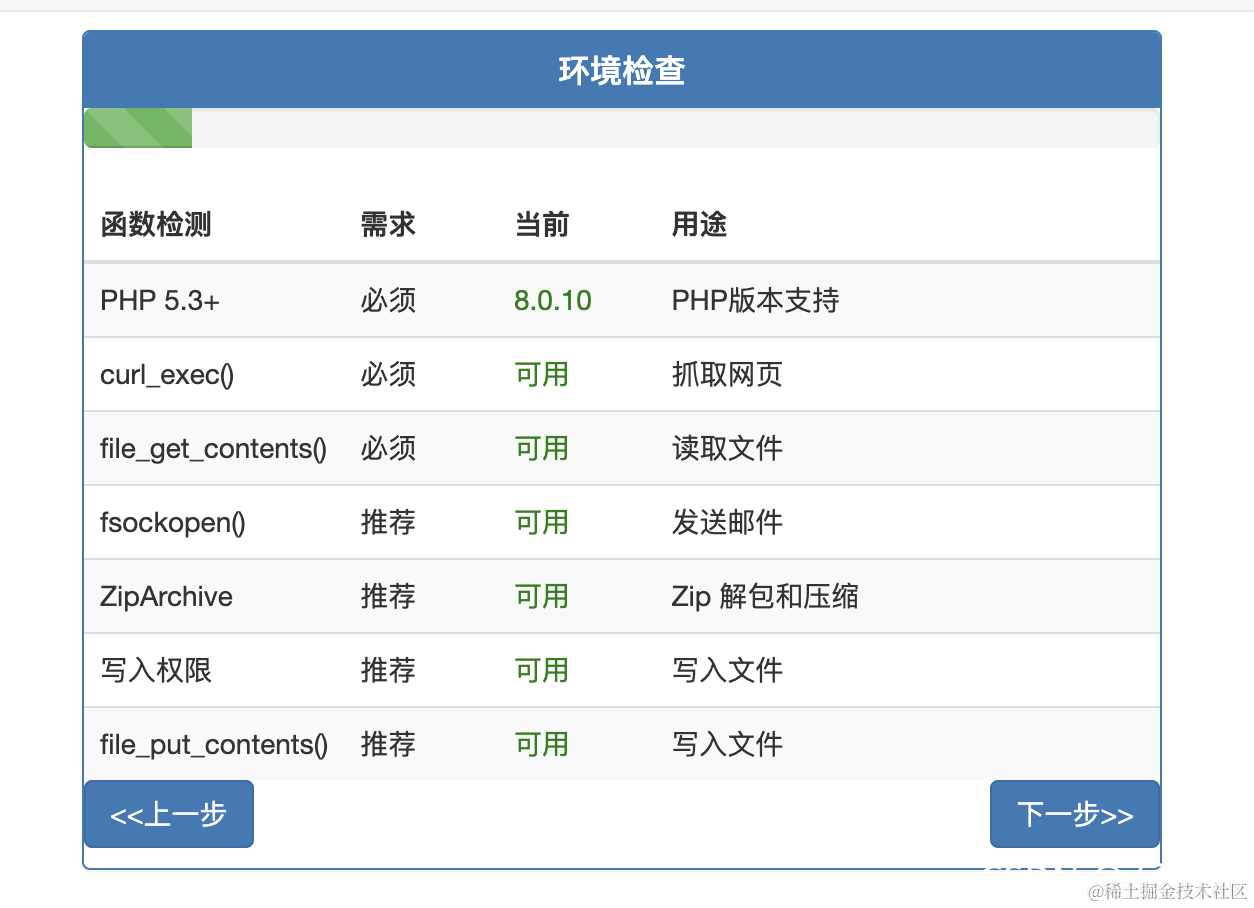This screenshot has height=908, width=1254.
Task: Click the 可用 status for fsockopen()
Action: [x=541, y=522]
